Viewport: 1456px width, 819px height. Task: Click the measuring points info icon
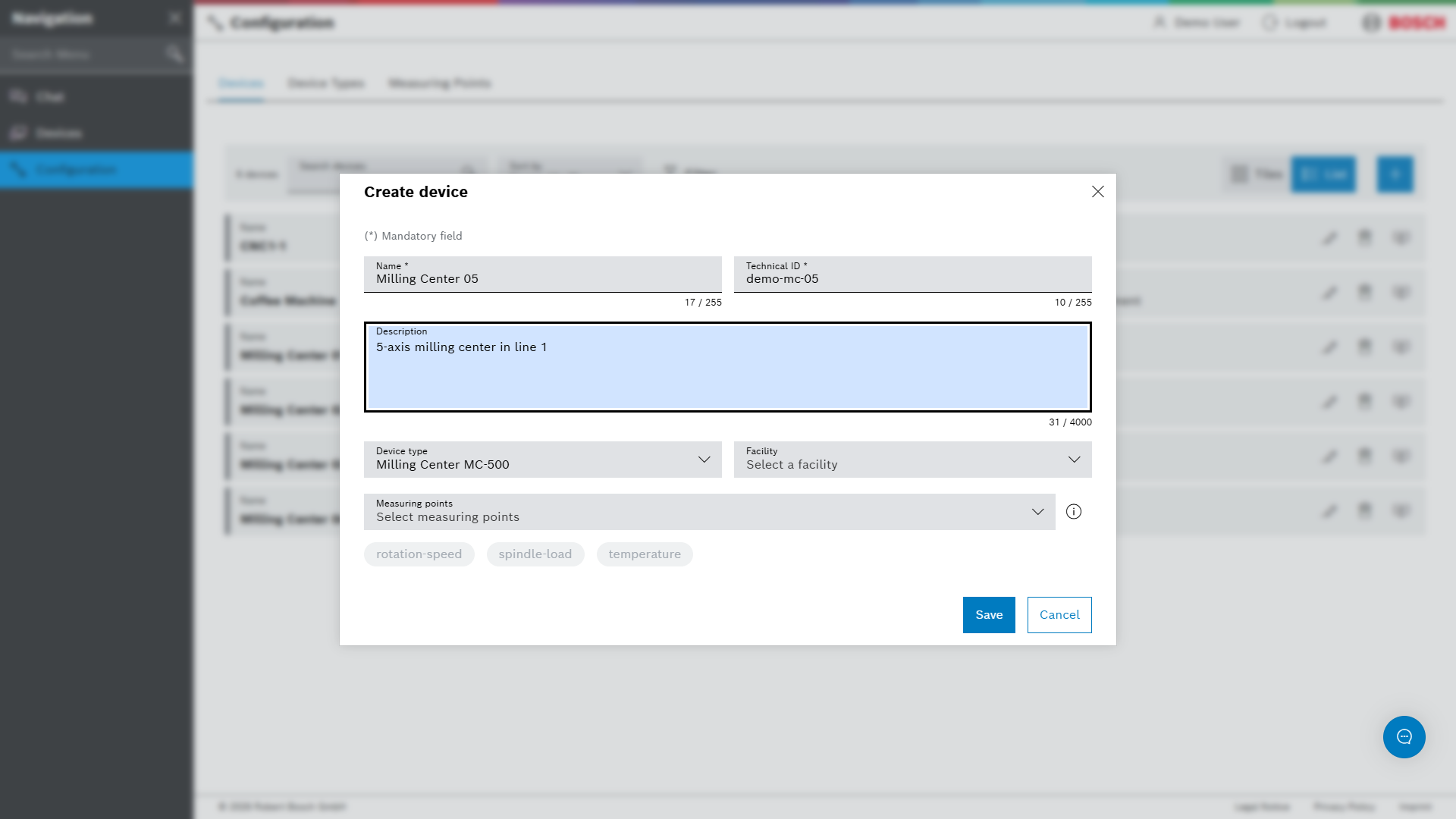click(x=1074, y=512)
